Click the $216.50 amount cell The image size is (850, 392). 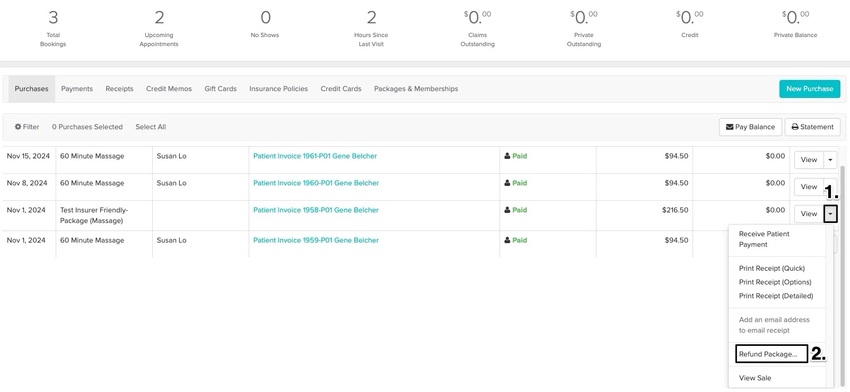tap(675, 210)
